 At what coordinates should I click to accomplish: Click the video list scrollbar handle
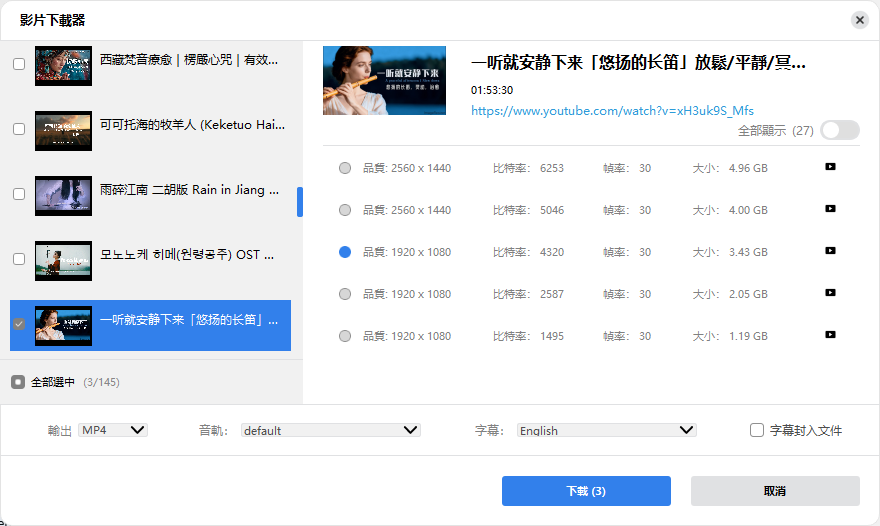tap(300, 202)
